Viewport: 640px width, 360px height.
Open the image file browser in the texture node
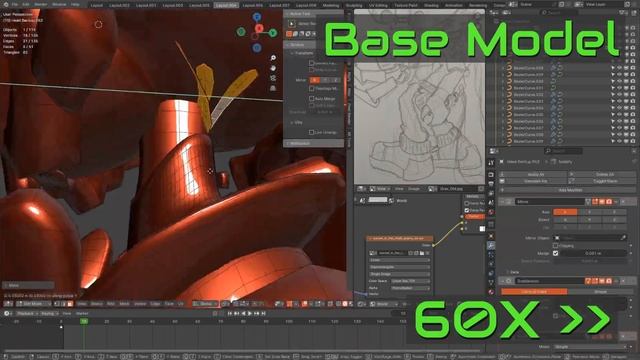(422, 253)
